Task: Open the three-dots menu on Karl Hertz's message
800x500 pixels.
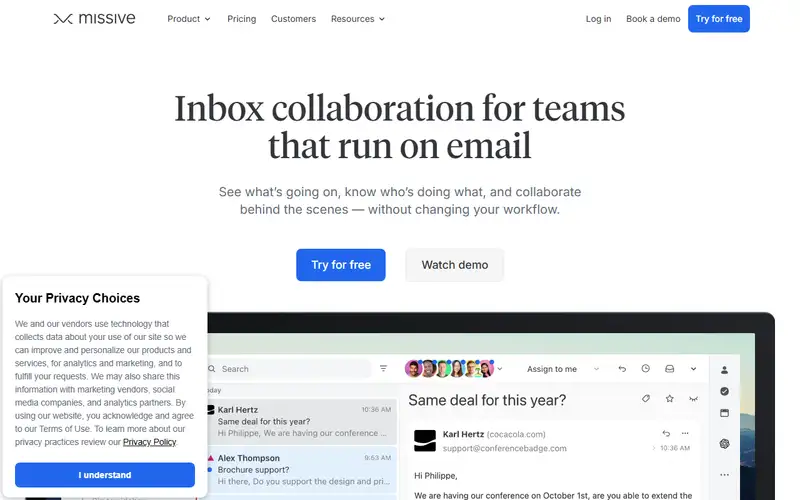Action: [x=685, y=433]
